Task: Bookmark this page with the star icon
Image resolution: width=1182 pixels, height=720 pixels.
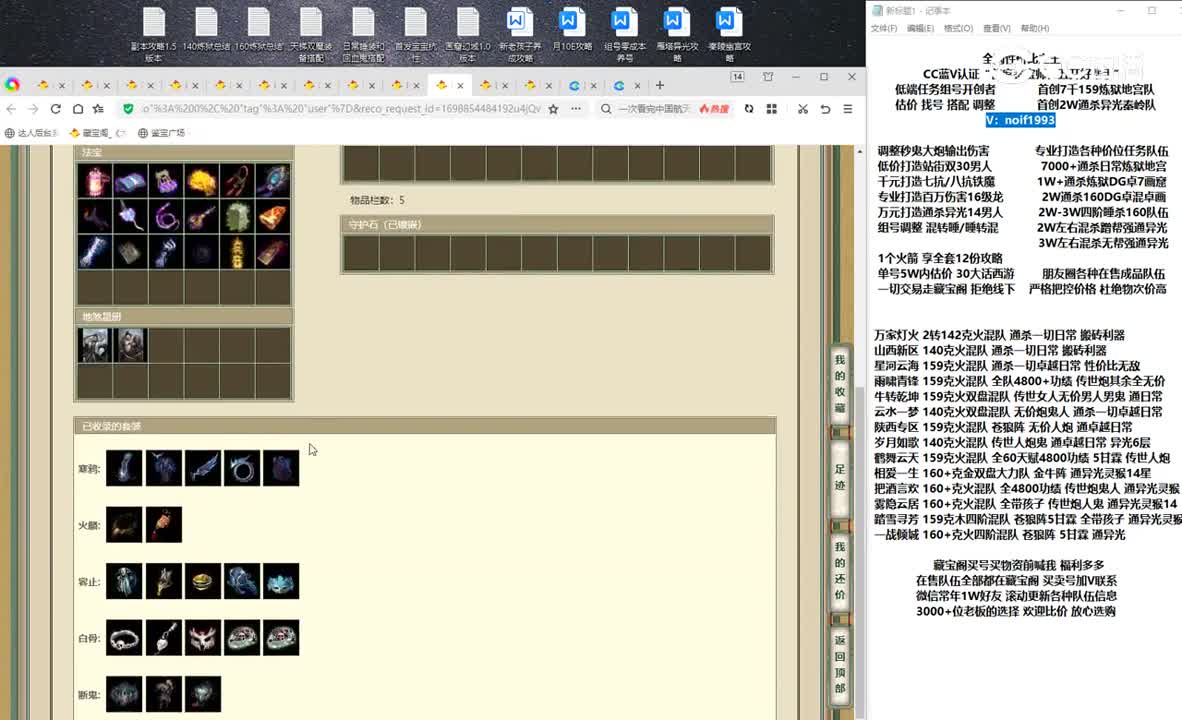Action: [x=553, y=109]
